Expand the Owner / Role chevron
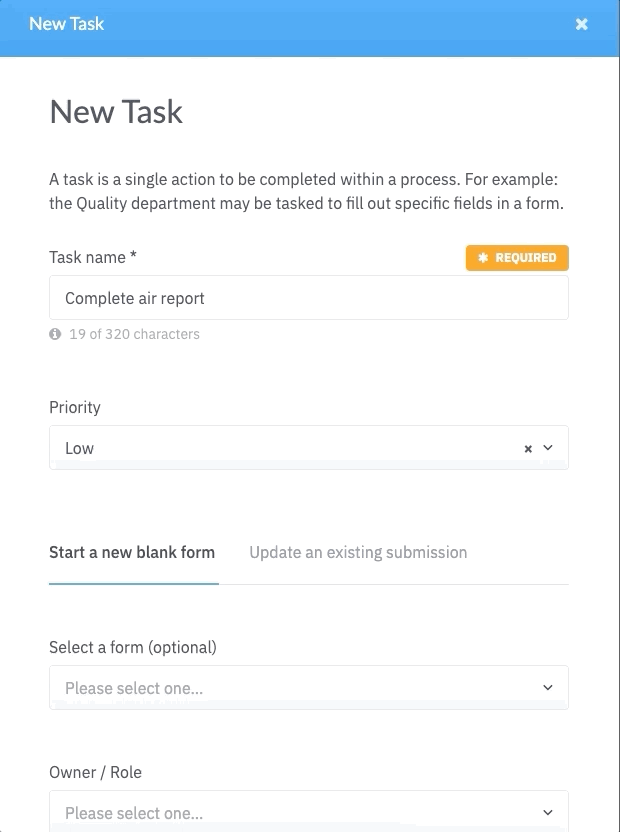 click(548, 812)
